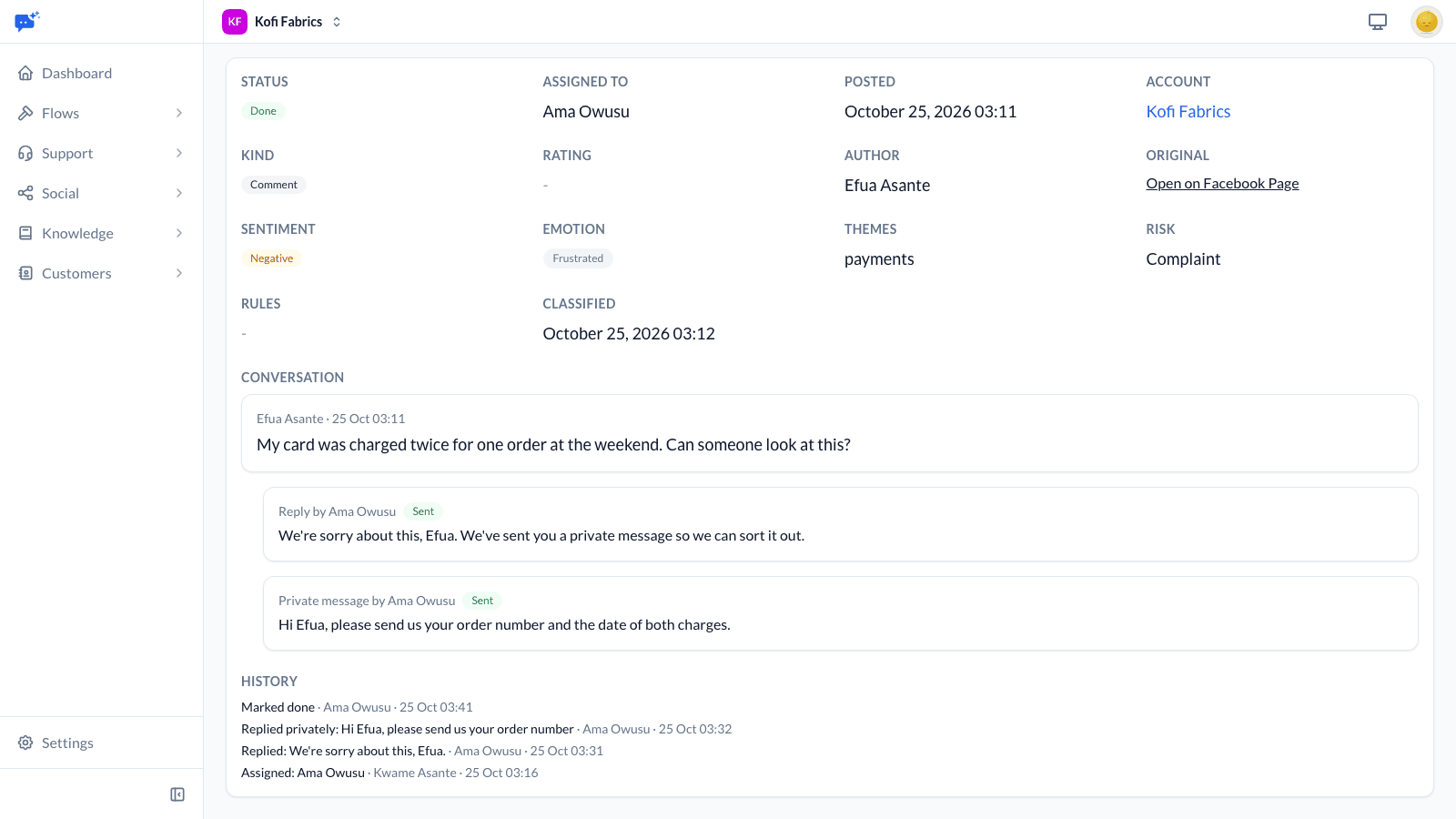Open Dashboard home icon
The height and width of the screenshot is (819, 1456).
click(25, 73)
